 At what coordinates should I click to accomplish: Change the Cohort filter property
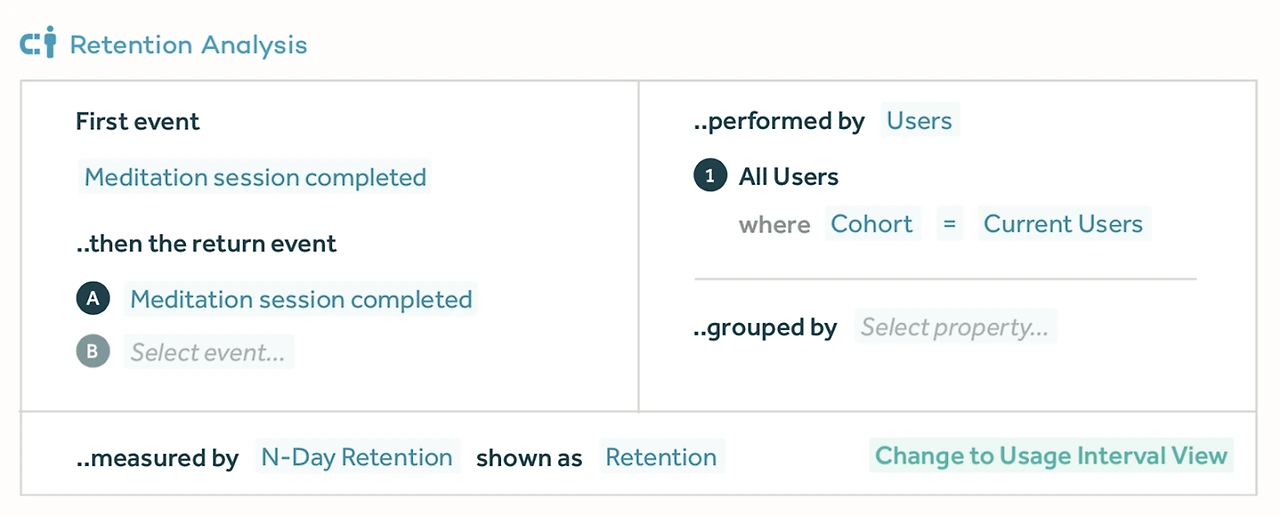871,223
